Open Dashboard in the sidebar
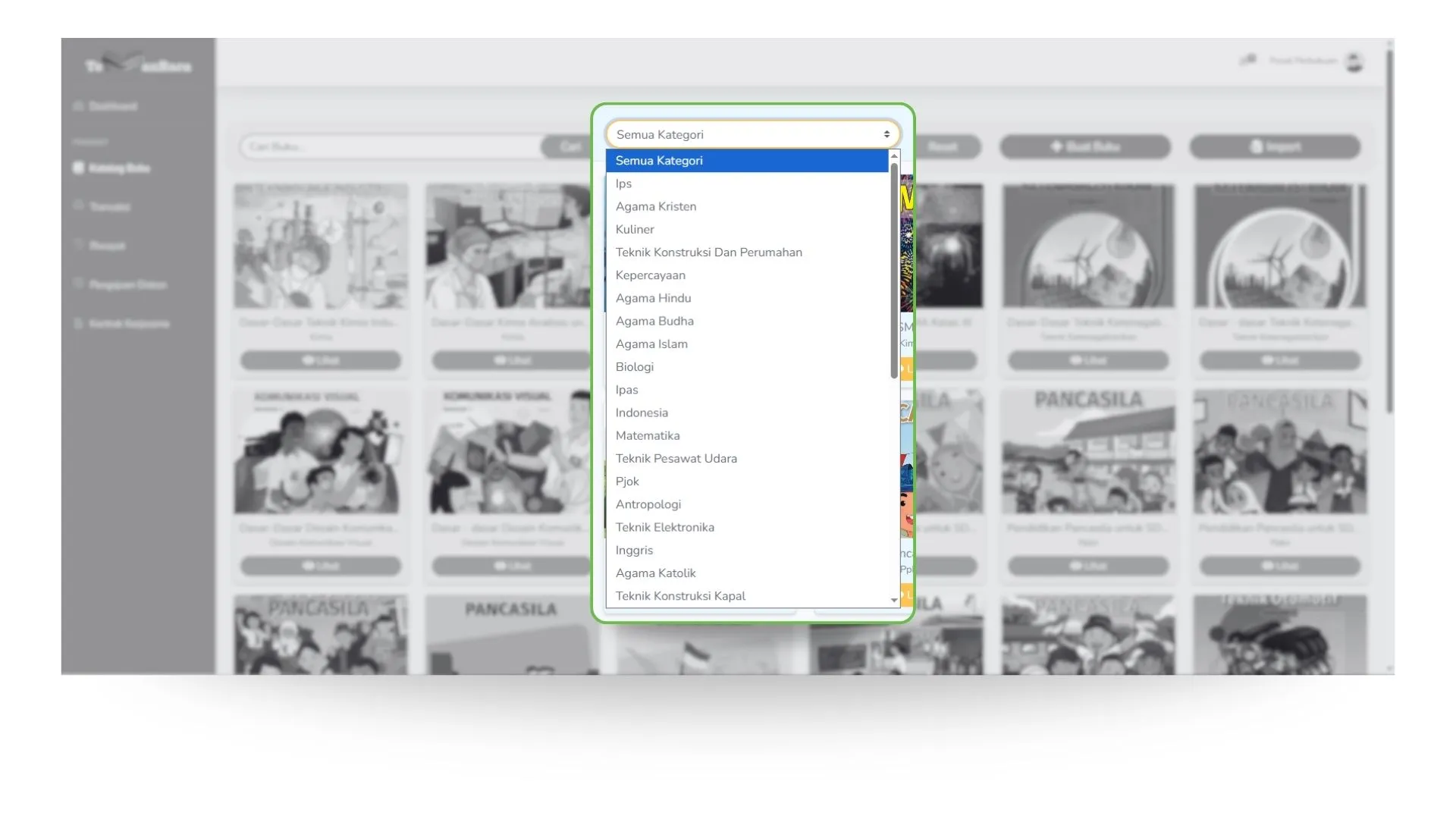The height and width of the screenshot is (819, 1456). pyautogui.click(x=112, y=106)
